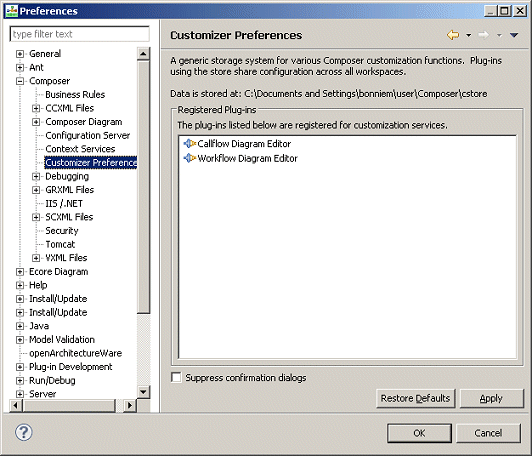This screenshot has width=532, height=456.
Task: Expand the SCXML Files node
Action: pyautogui.click(x=36, y=217)
